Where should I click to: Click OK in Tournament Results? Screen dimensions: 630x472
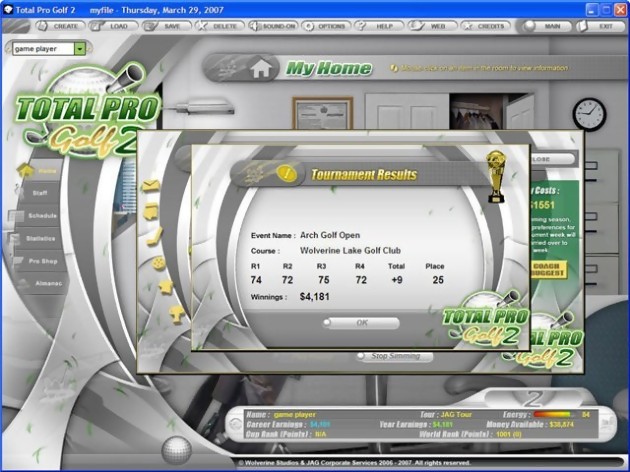point(361,323)
